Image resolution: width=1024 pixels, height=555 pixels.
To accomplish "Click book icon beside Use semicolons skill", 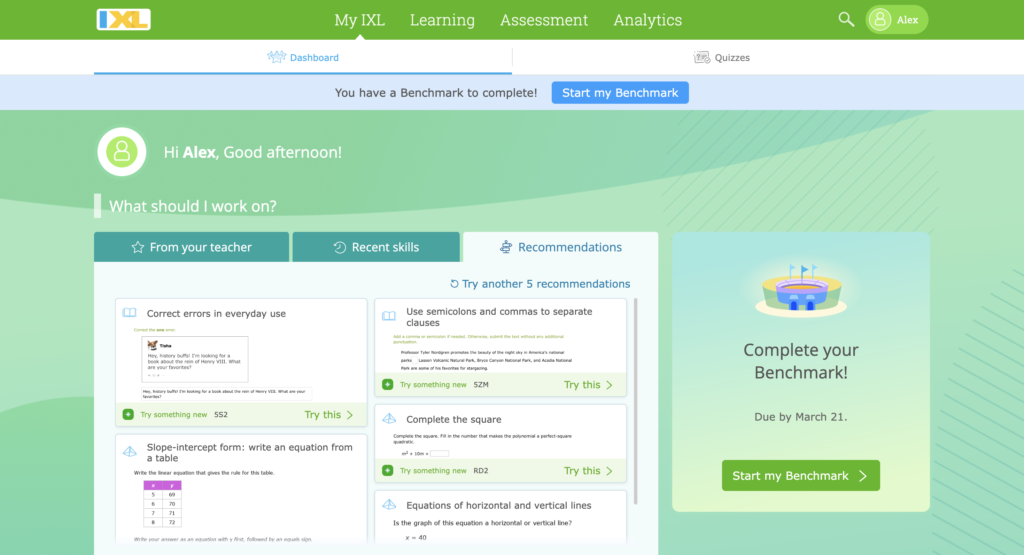I will tap(389, 316).
